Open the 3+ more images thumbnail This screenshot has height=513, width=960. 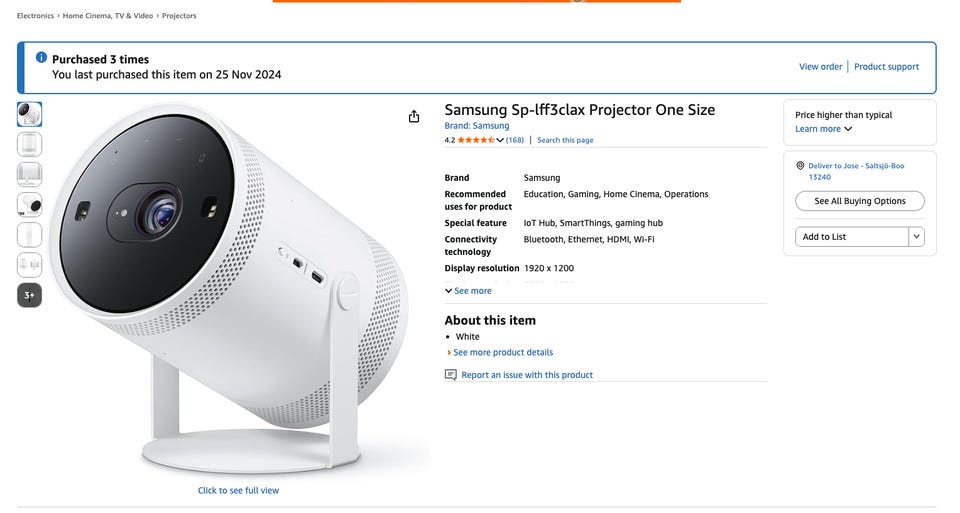pyautogui.click(x=30, y=295)
